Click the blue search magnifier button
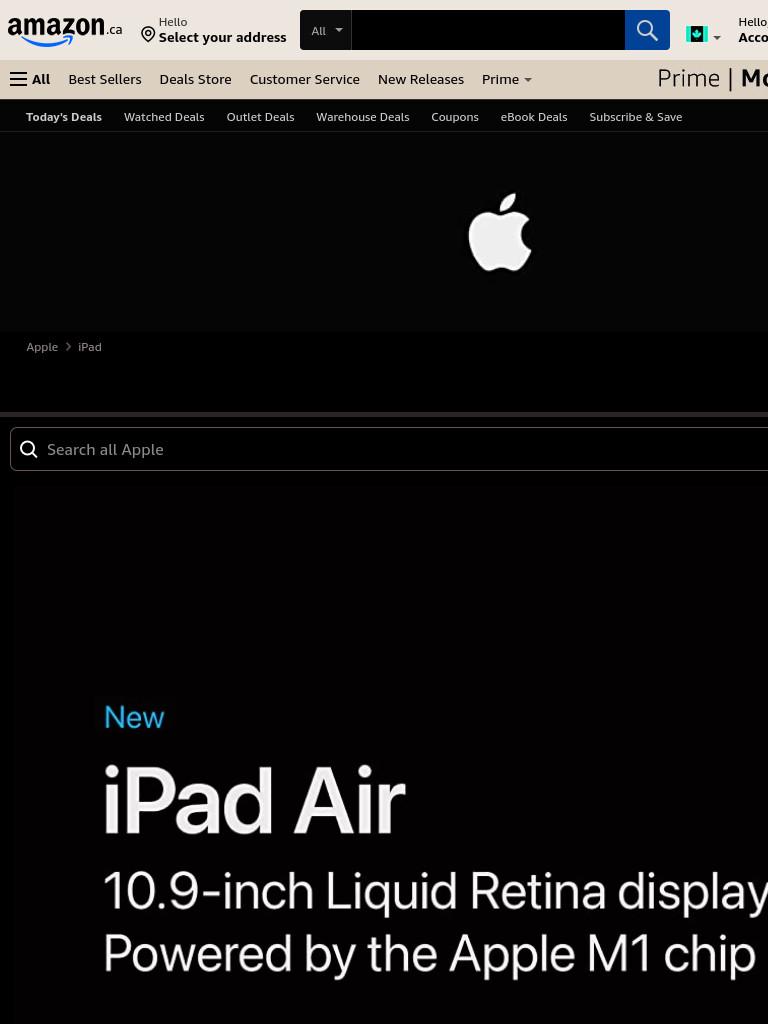Viewport: 768px width, 1024px height. click(647, 30)
